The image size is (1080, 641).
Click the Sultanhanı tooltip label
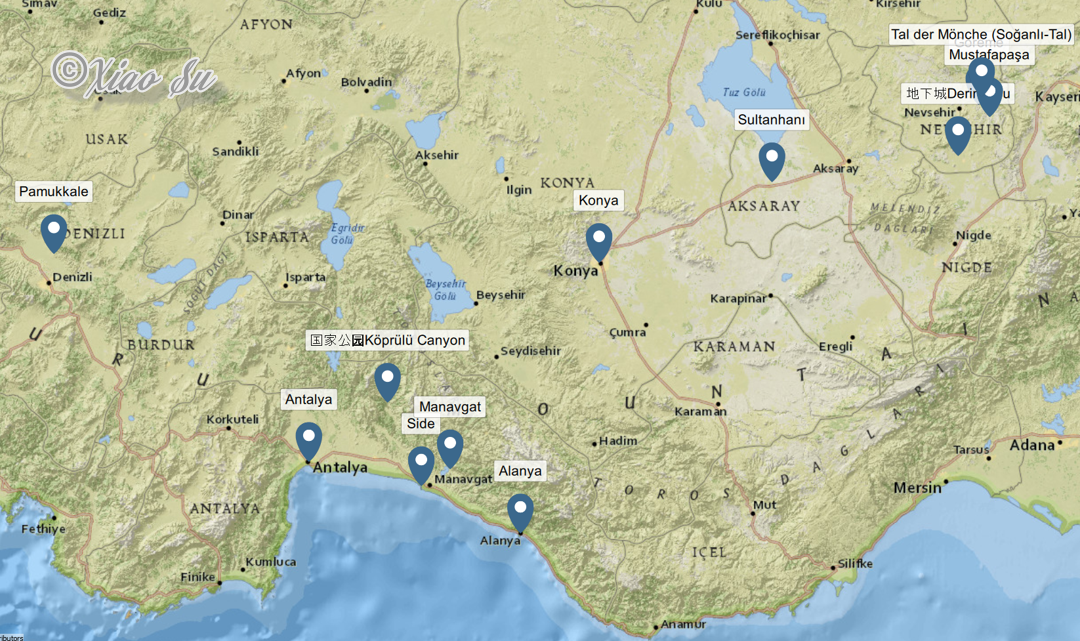[771, 119]
